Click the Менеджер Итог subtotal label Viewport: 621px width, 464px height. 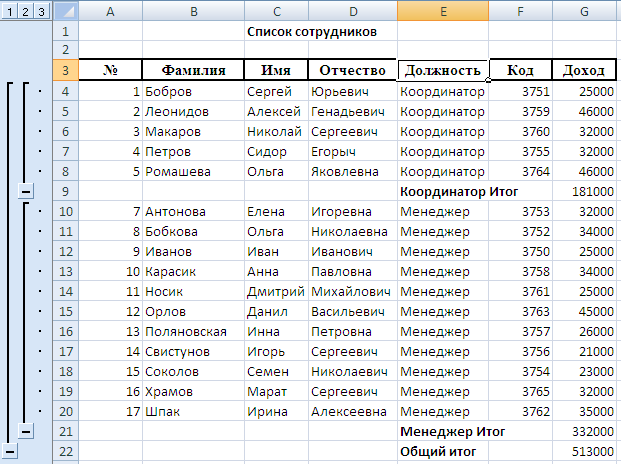(452, 431)
